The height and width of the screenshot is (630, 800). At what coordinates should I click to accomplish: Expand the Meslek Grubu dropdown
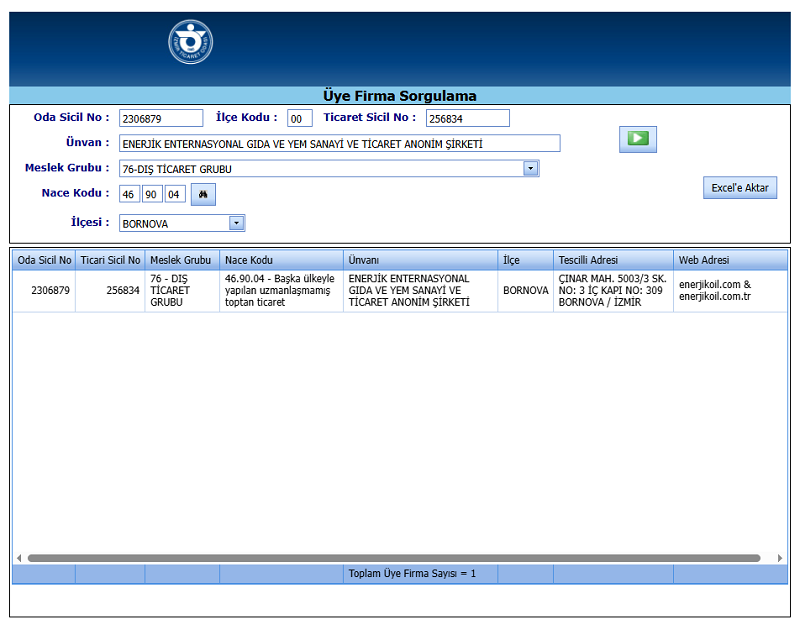tap(531, 169)
